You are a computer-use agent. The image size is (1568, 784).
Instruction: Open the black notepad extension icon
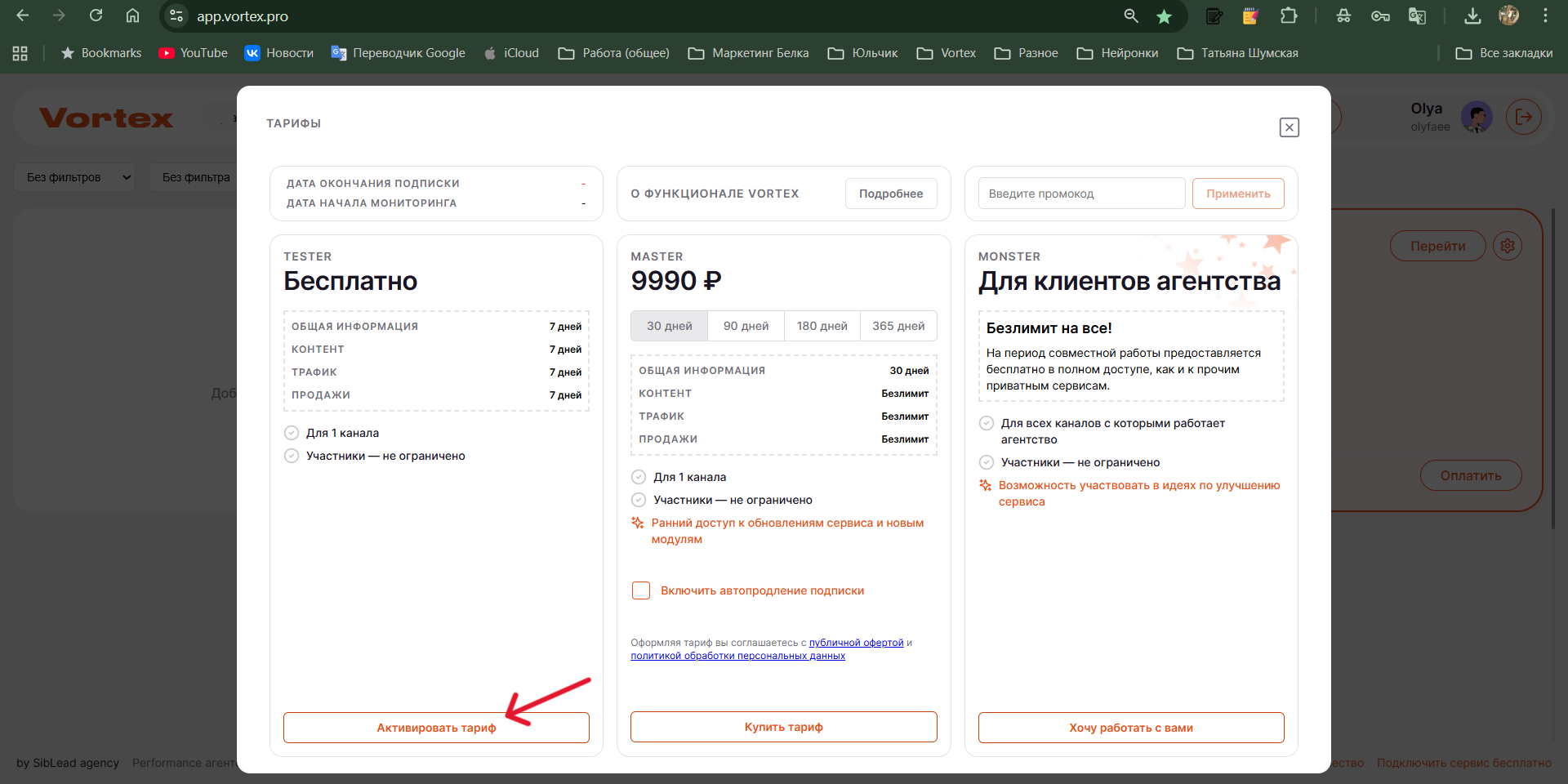point(1214,16)
